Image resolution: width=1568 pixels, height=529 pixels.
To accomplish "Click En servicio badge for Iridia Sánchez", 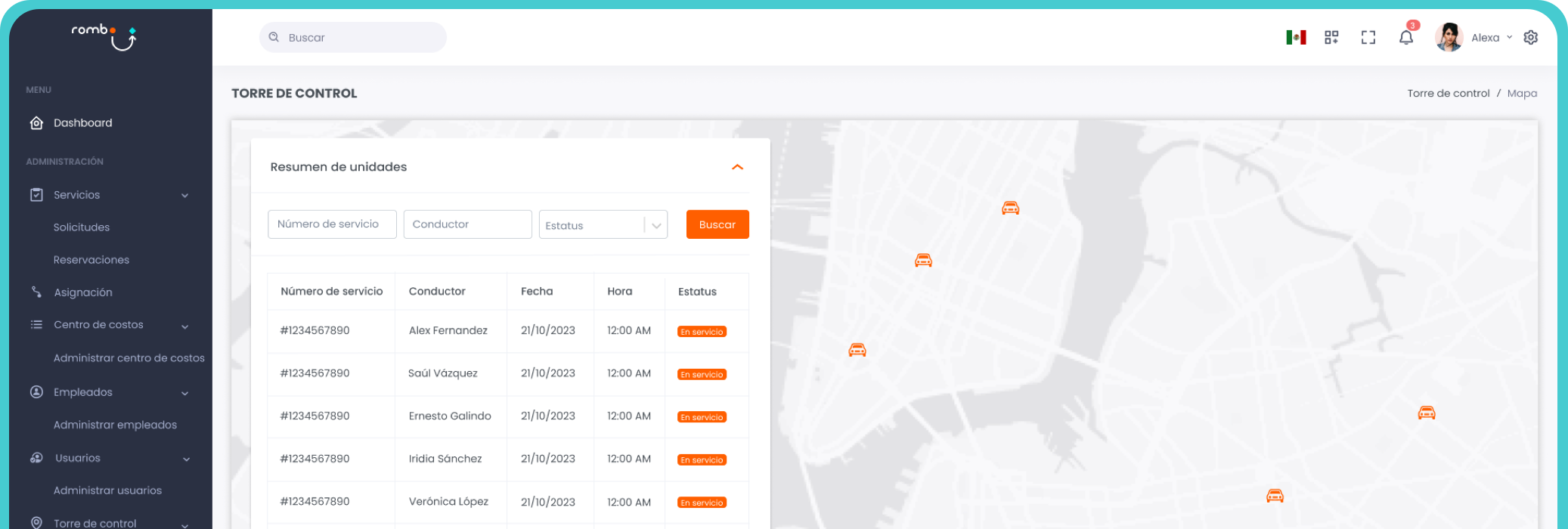I will click(702, 459).
